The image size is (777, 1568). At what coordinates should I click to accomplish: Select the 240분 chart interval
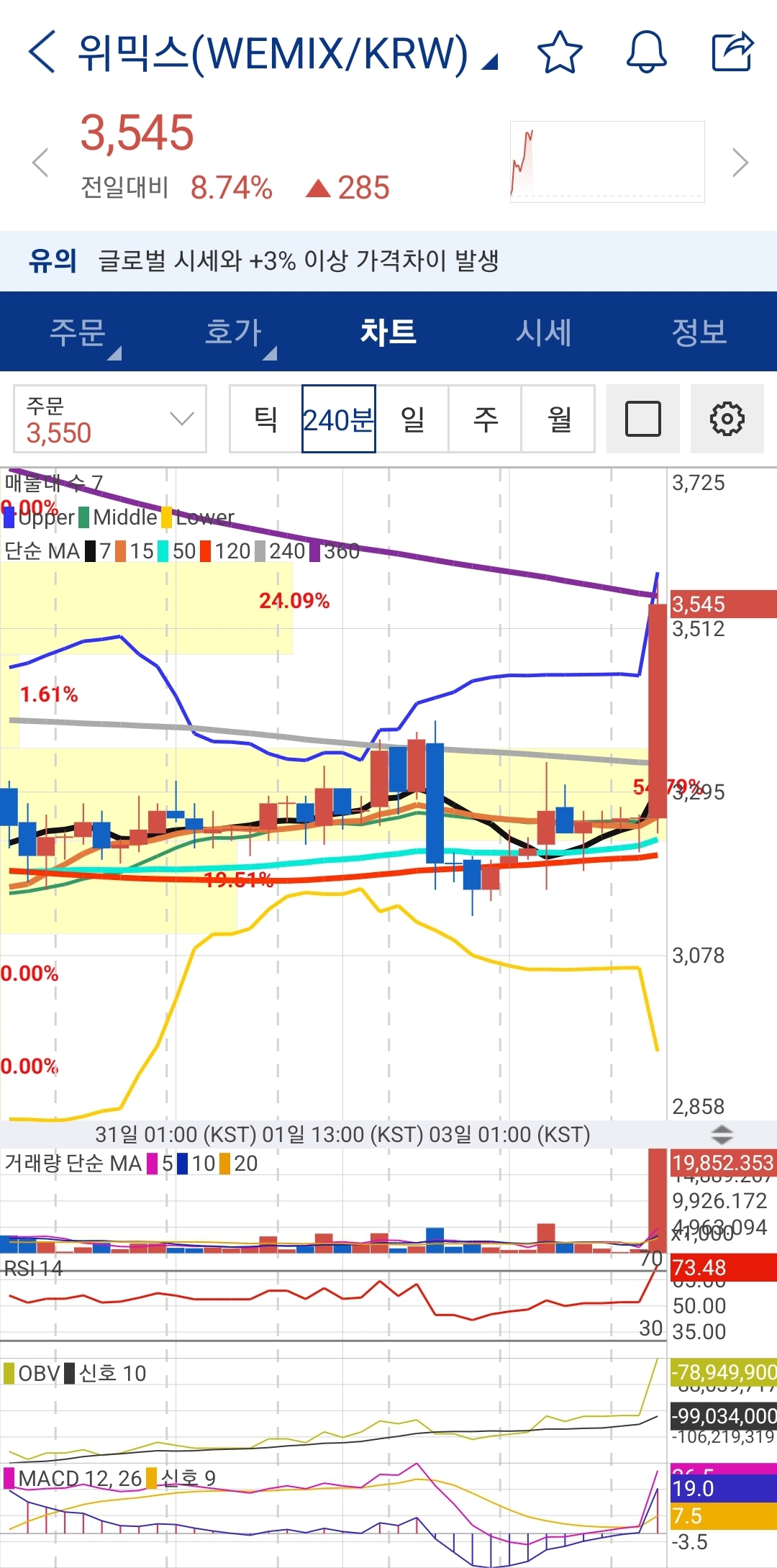339,419
